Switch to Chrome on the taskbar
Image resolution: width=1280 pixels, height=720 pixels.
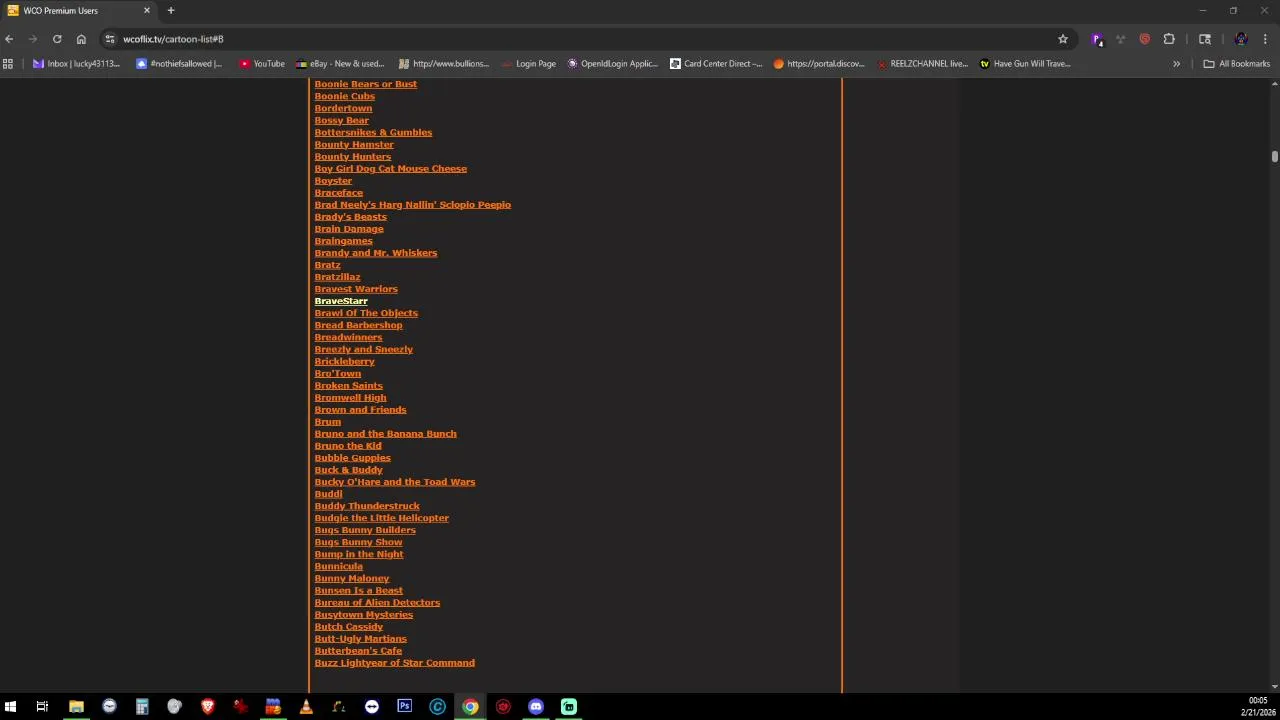pos(470,707)
